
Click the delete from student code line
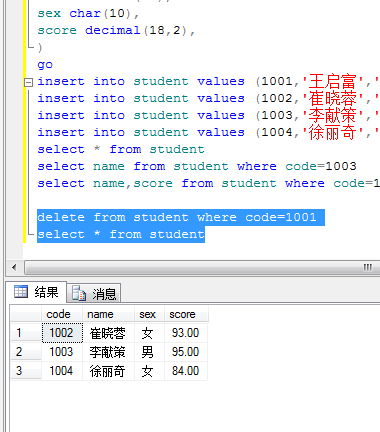coord(177,217)
